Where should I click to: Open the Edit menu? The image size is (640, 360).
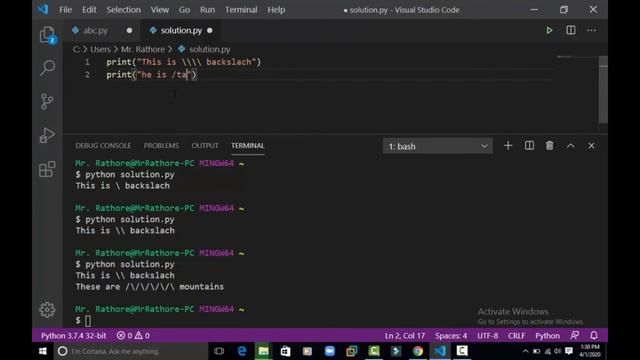pyautogui.click(x=89, y=10)
